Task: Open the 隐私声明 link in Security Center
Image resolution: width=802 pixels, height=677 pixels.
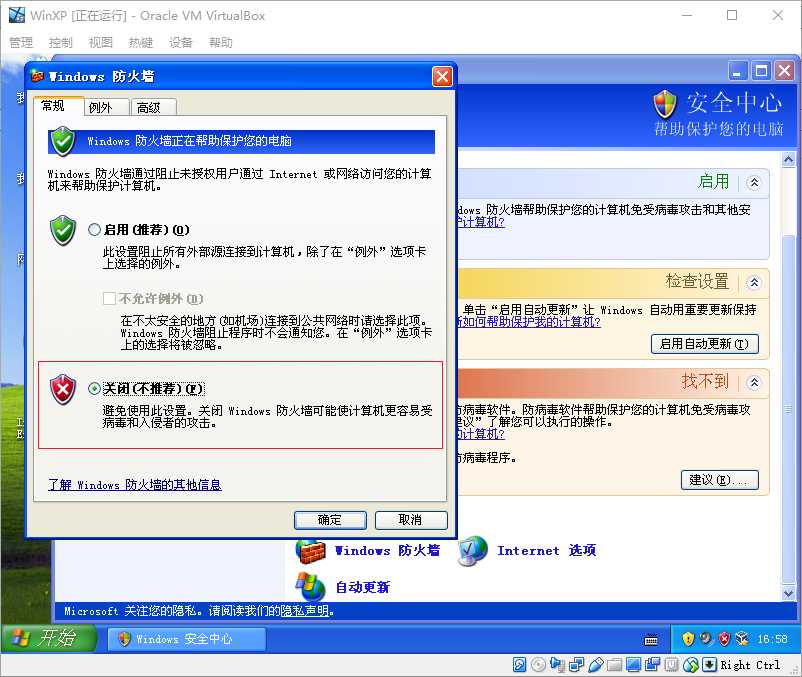Action: coord(305,611)
